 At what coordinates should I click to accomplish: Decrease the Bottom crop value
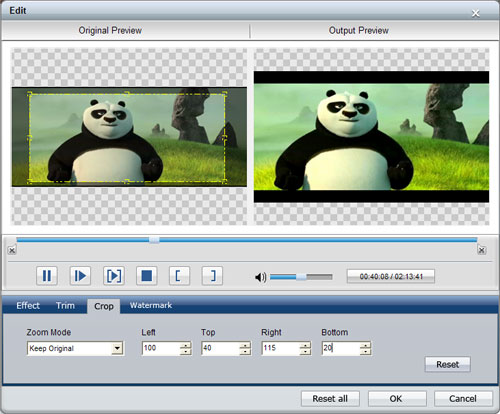pos(366,351)
